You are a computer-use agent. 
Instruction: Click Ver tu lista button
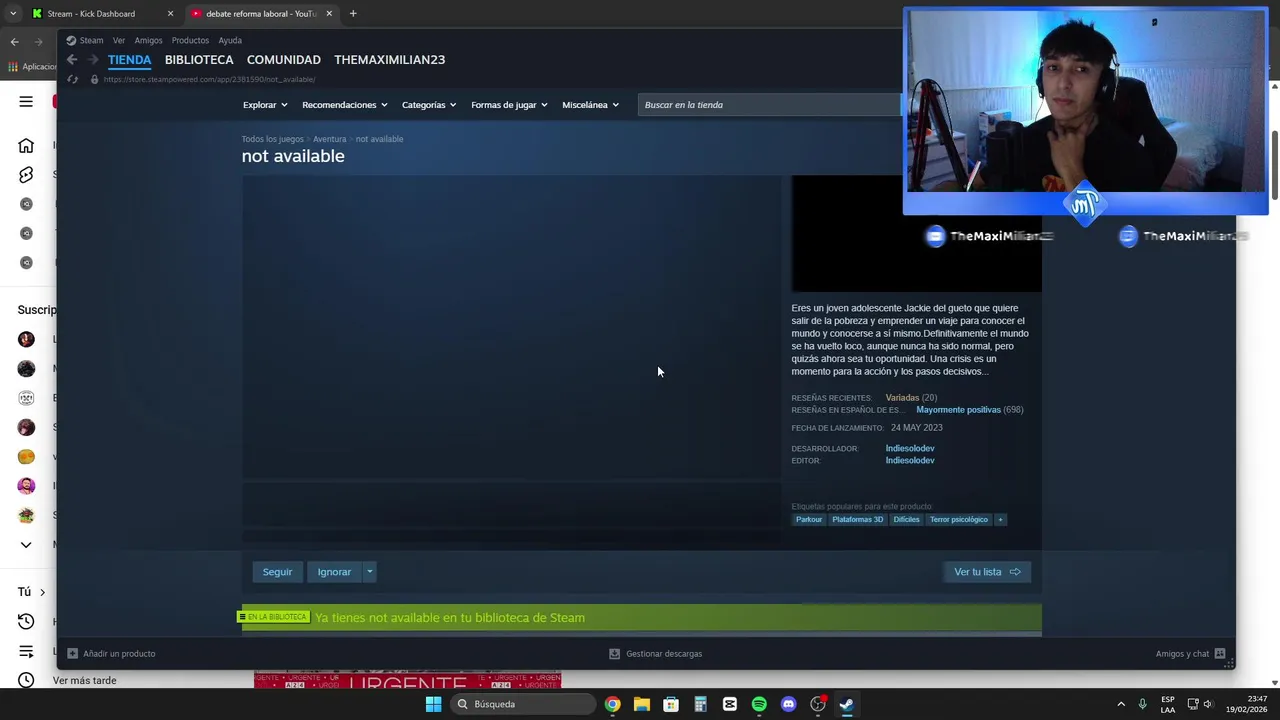click(x=986, y=572)
